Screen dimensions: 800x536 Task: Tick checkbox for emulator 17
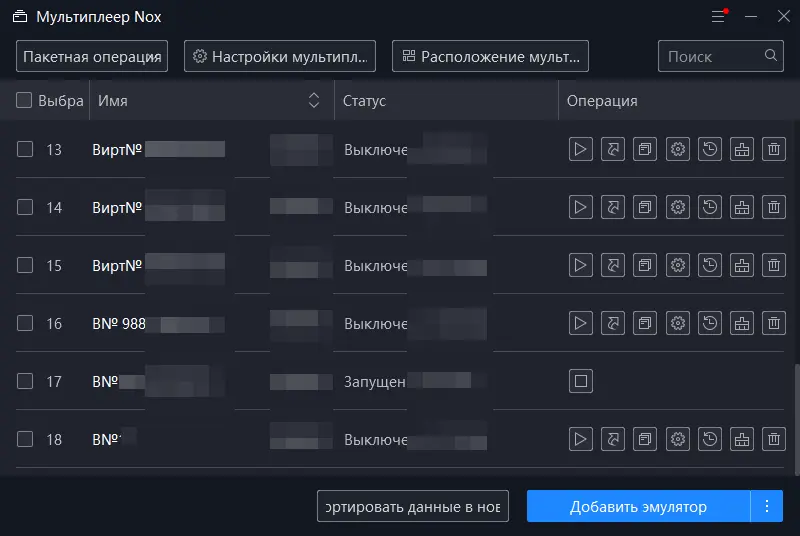pyautogui.click(x=24, y=381)
